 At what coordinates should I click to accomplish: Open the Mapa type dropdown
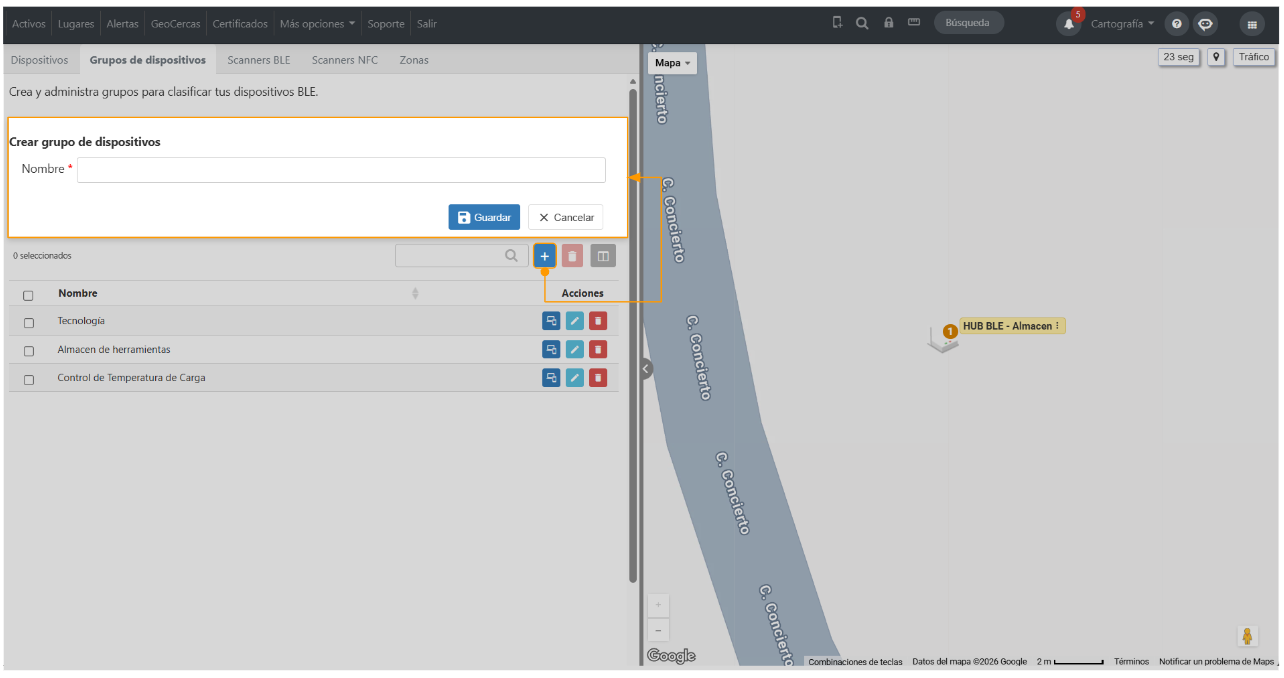[x=673, y=63]
